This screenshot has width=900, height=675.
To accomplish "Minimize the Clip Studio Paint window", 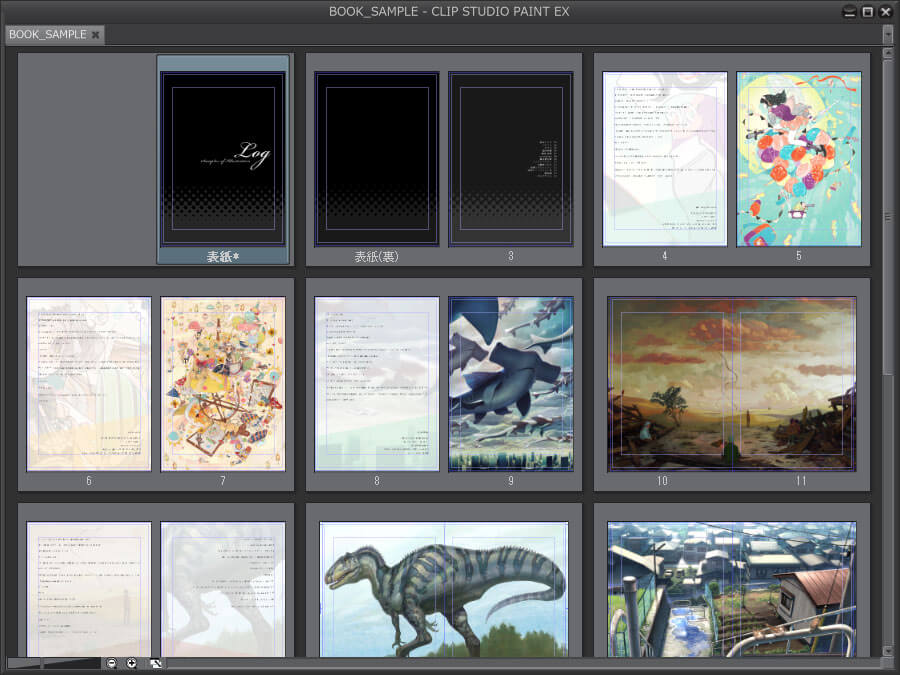I will [849, 12].
